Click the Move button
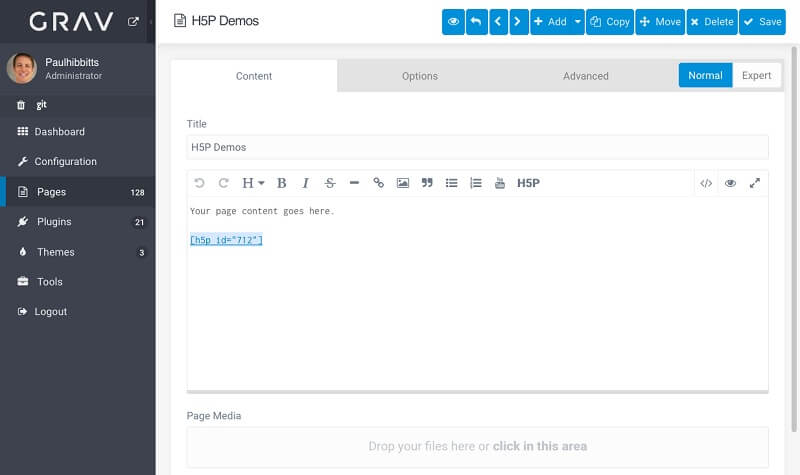The width and height of the screenshot is (800, 475). coord(660,22)
